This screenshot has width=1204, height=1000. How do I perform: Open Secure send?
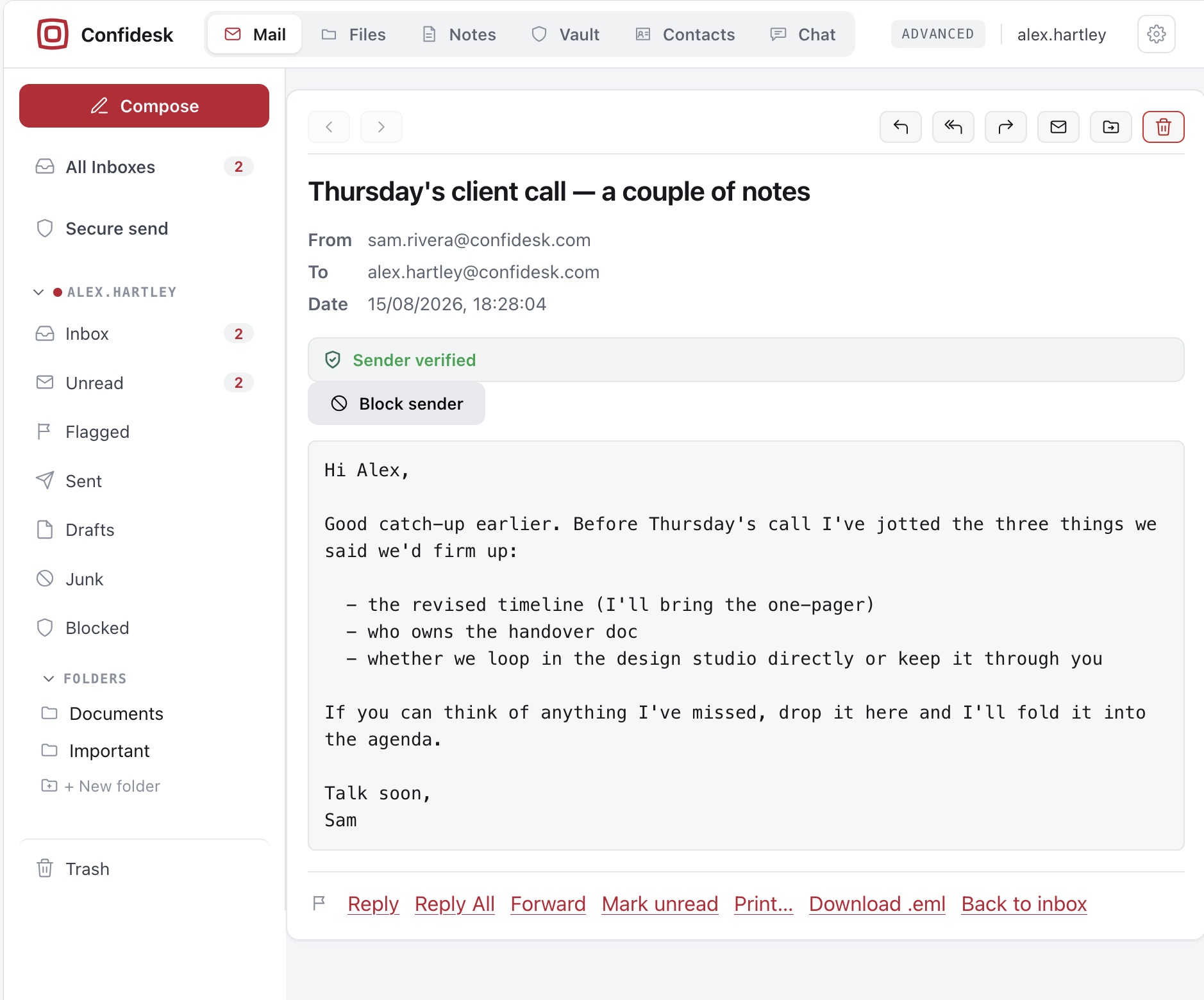144,229
